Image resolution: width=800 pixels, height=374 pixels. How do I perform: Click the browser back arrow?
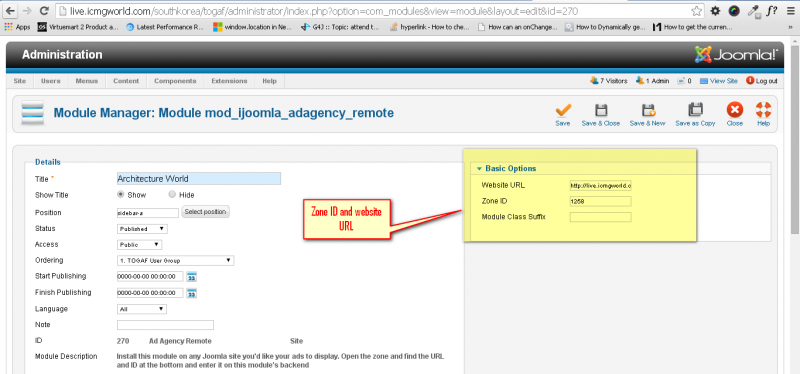10,10
